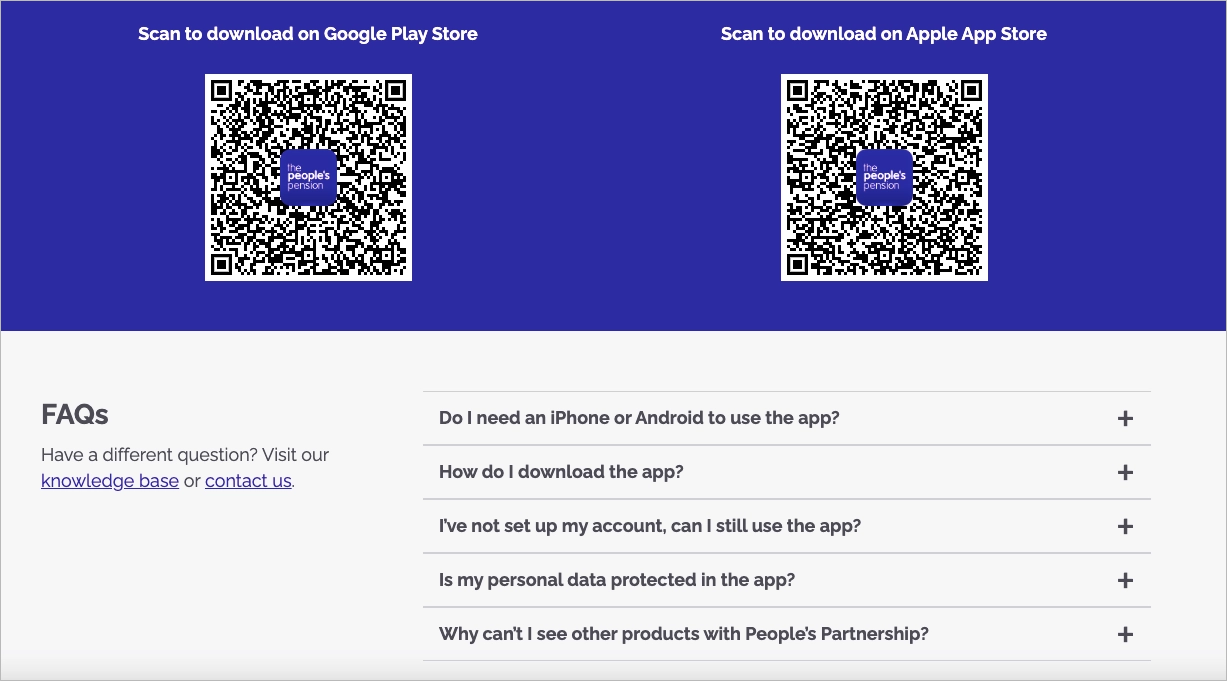Click the plus icon beside the download question
Image resolution: width=1227 pixels, height=681 pixels.
[x=1125, y=472]
